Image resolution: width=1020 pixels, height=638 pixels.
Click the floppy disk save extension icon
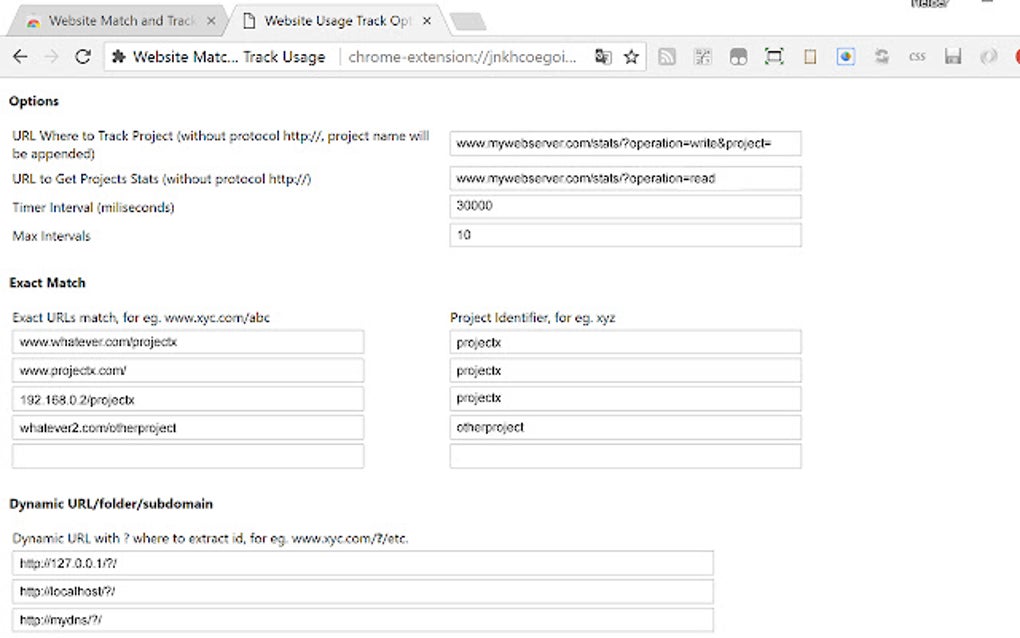coord(953,57)
